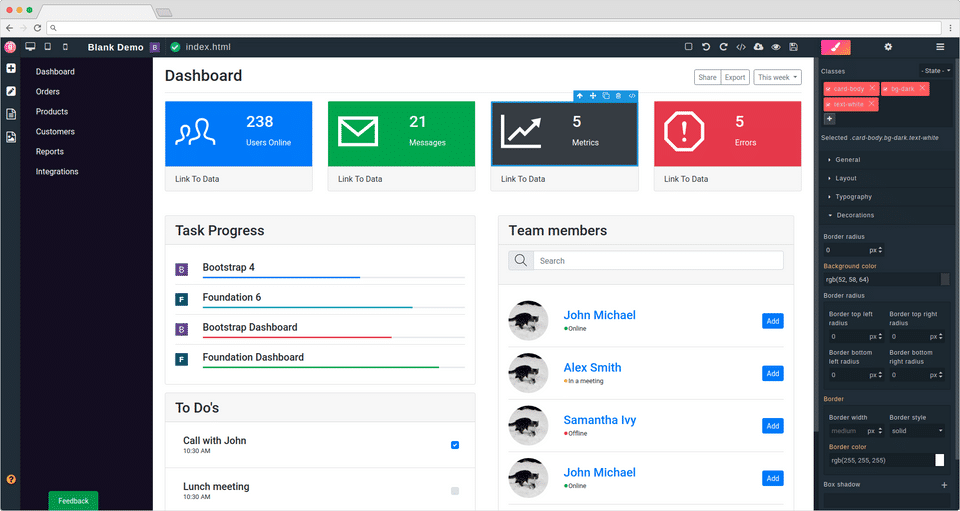The width and height of the screenshot is (960, 511).
Task: Remove the bg-dark class tag
Action: coord(922,89)
